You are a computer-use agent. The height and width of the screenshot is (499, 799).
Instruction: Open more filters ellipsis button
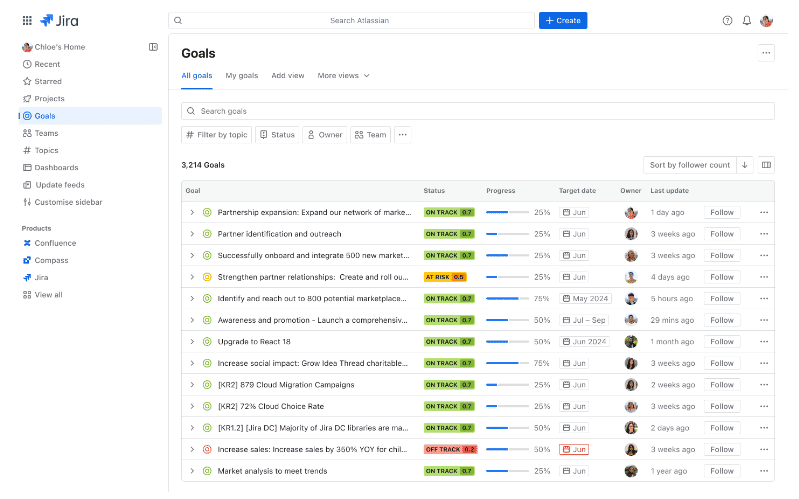pos(403,135)
